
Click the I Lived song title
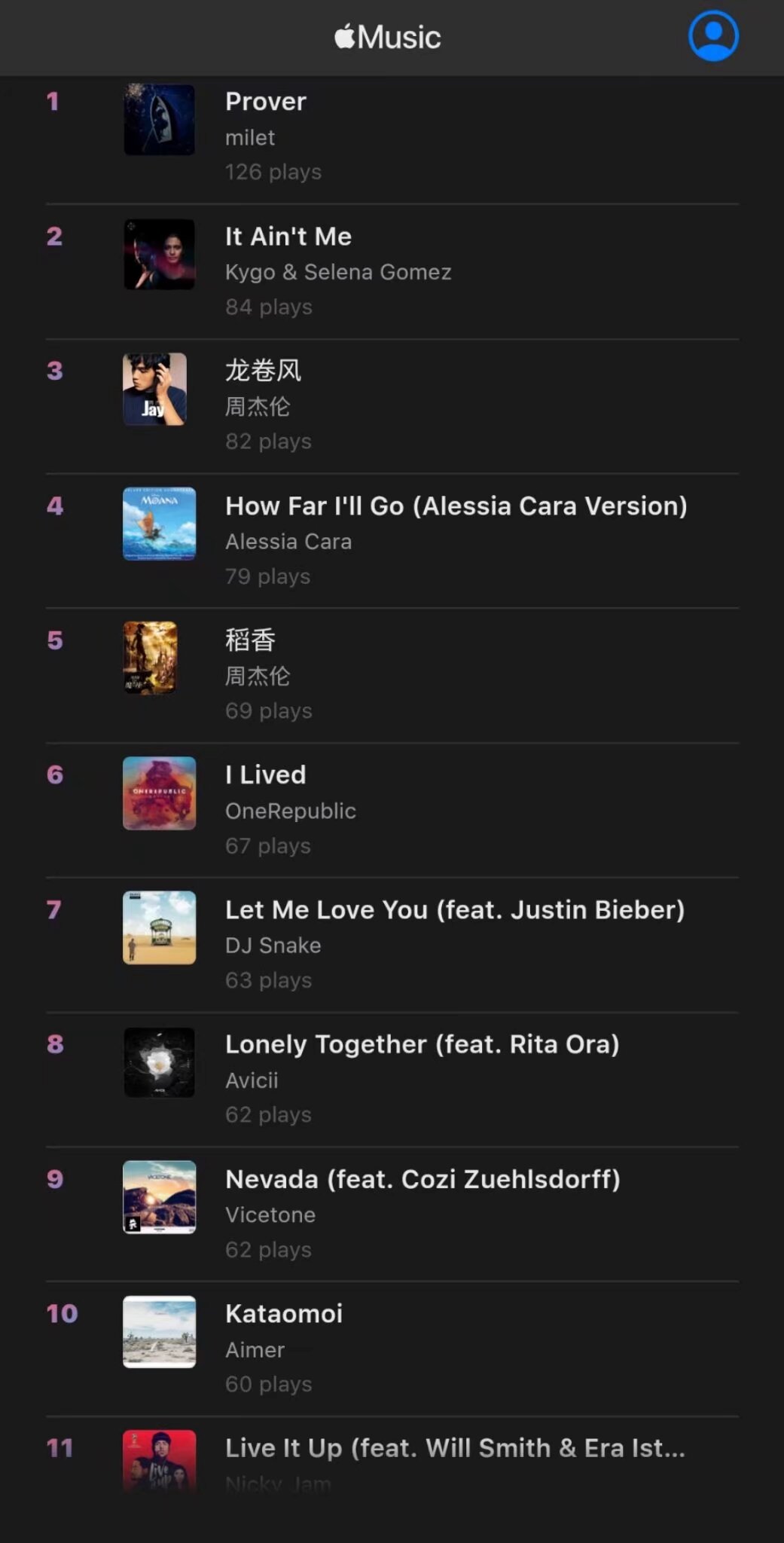point(266,775)
